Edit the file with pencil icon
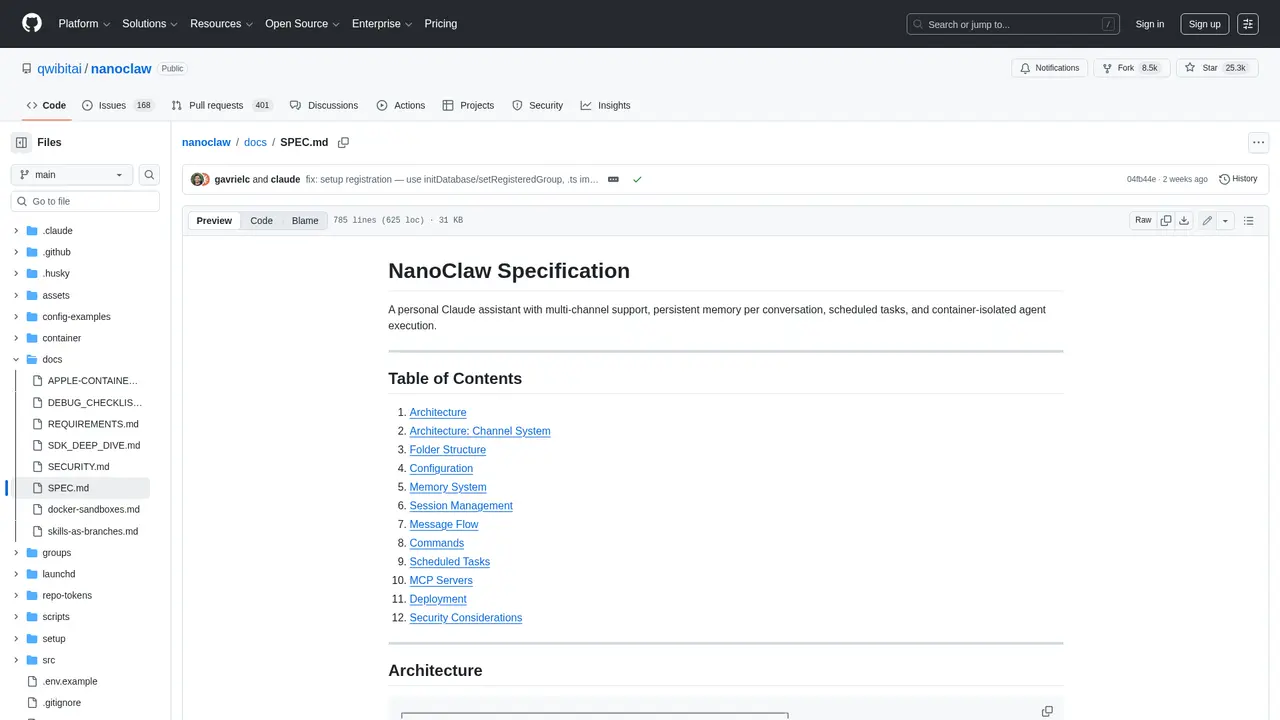The width and height of the screenshot is (1280, 720). [x=1207, y=220]
